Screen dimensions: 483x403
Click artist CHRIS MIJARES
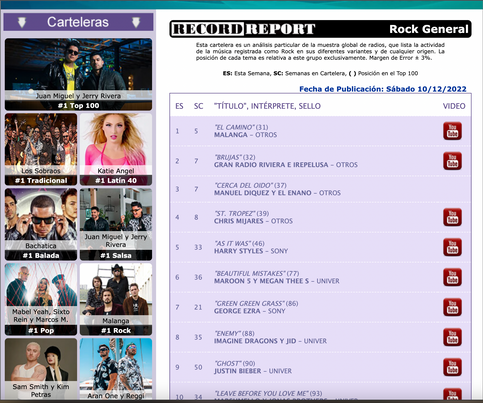tap(239, 221)
